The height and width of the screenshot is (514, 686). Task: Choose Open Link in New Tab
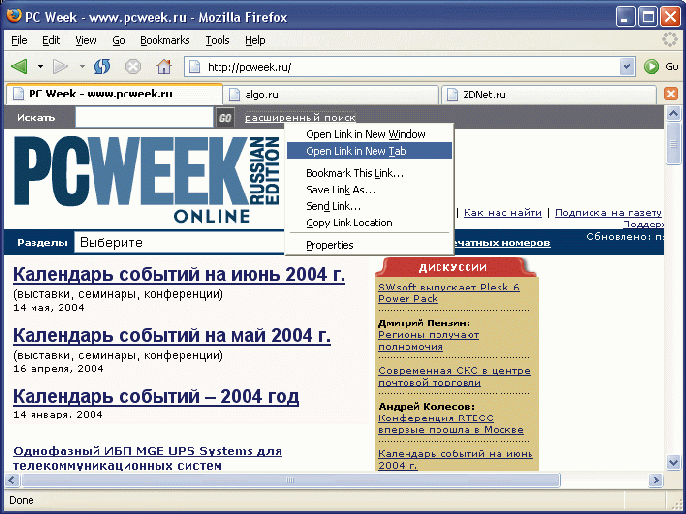pyautogui.click(x=369, y=151)
